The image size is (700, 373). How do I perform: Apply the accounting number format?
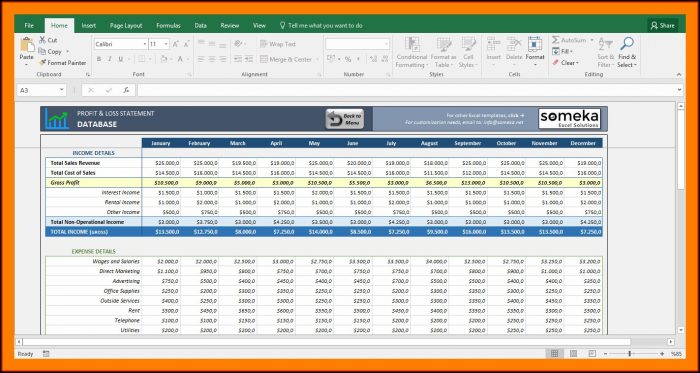click(331, 59)
